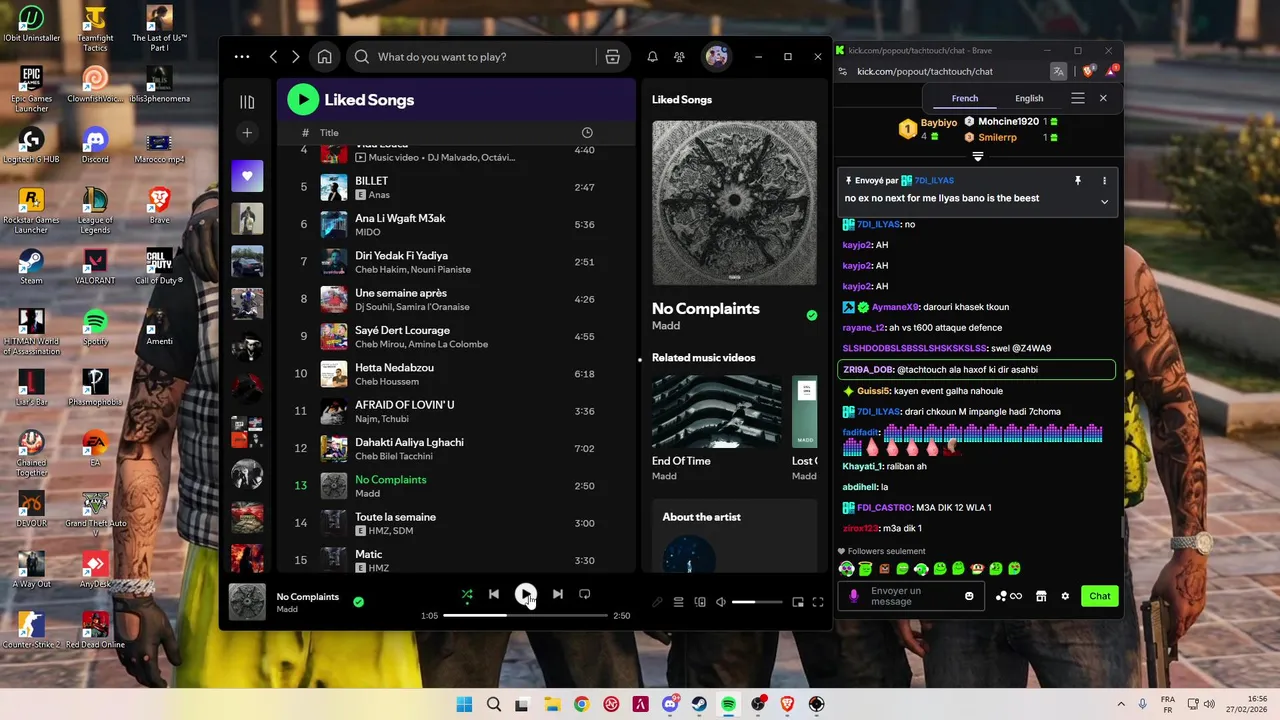Open the Kick emoji picker smiley
The image size is (1280, 720).
click(x=969, y=596)
